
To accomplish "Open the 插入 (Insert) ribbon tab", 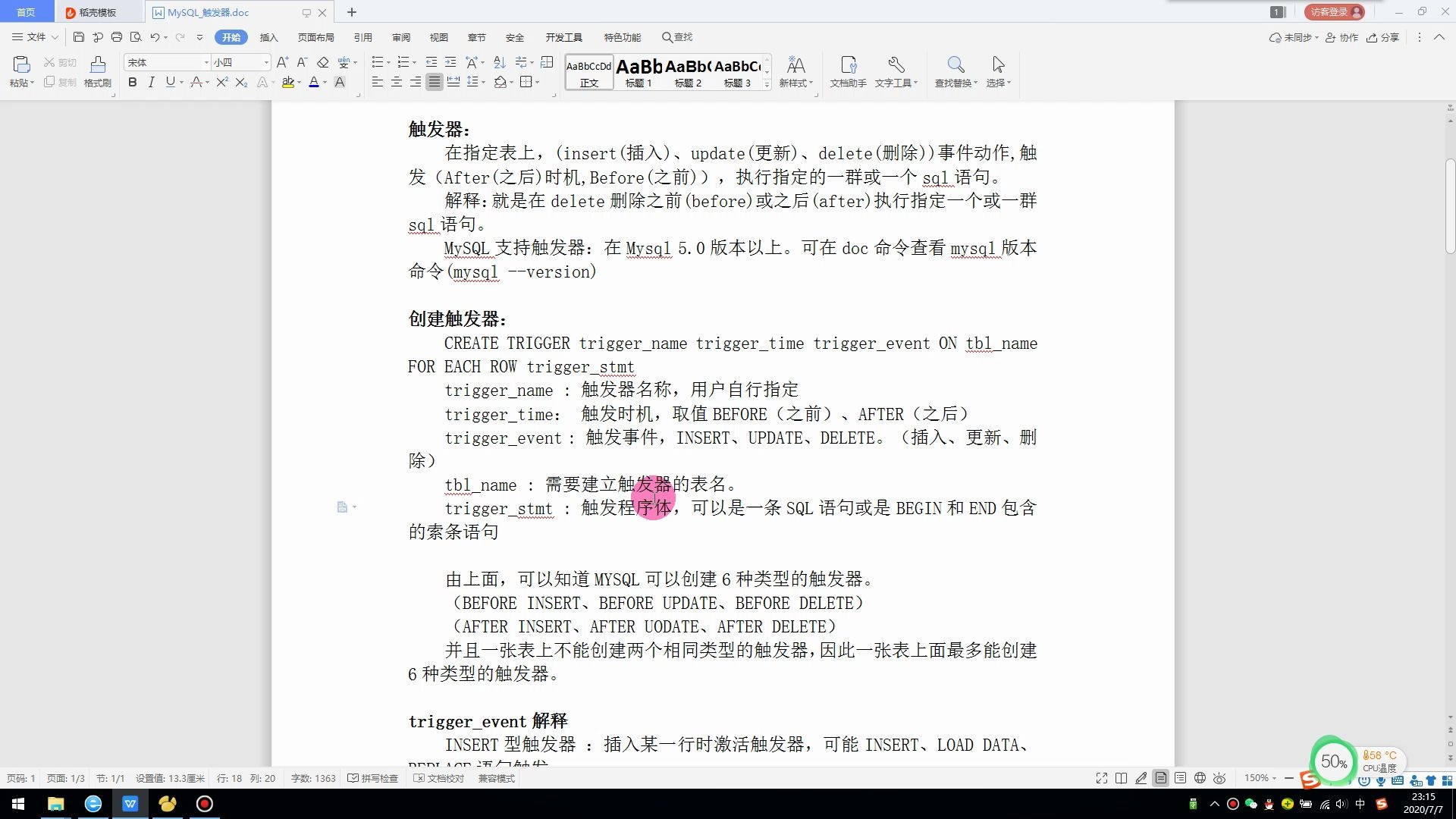I will click(x=268, y=37).
